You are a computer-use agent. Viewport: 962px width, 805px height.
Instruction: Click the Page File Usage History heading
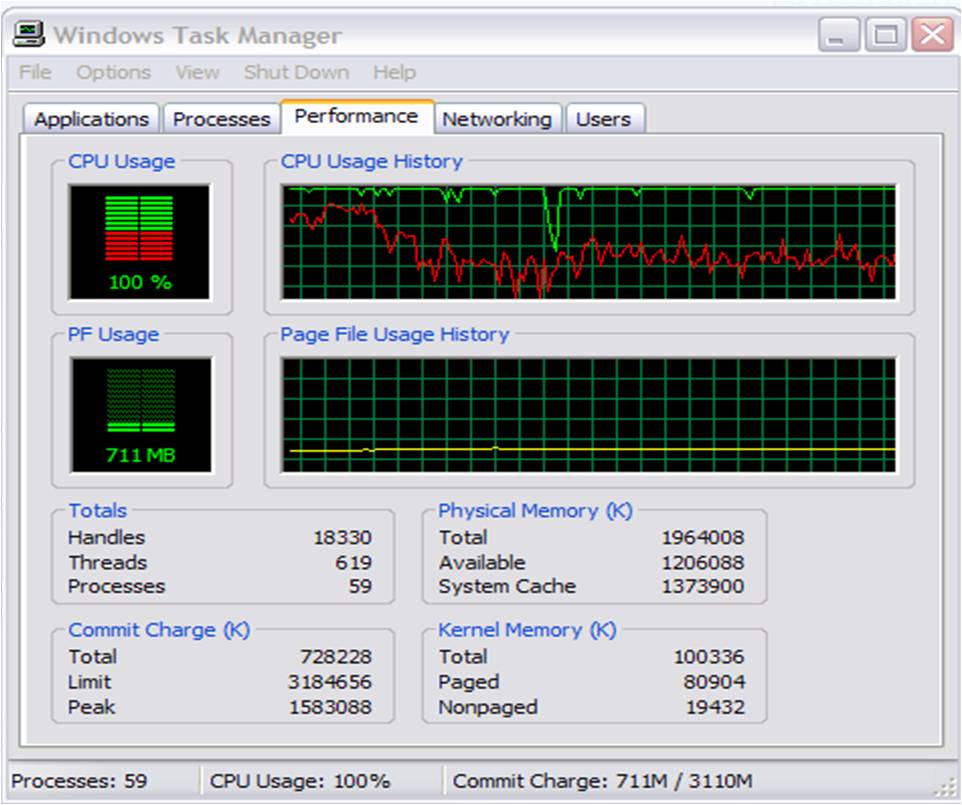pos(394,334)
